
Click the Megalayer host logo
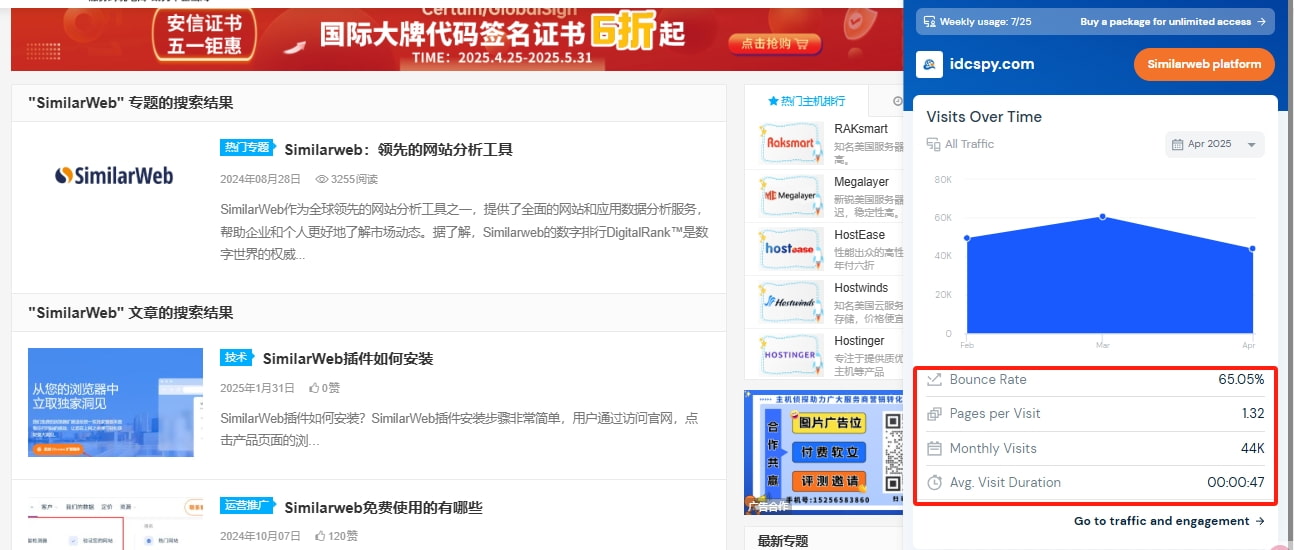pyautogui.click(x=791, y=196)
